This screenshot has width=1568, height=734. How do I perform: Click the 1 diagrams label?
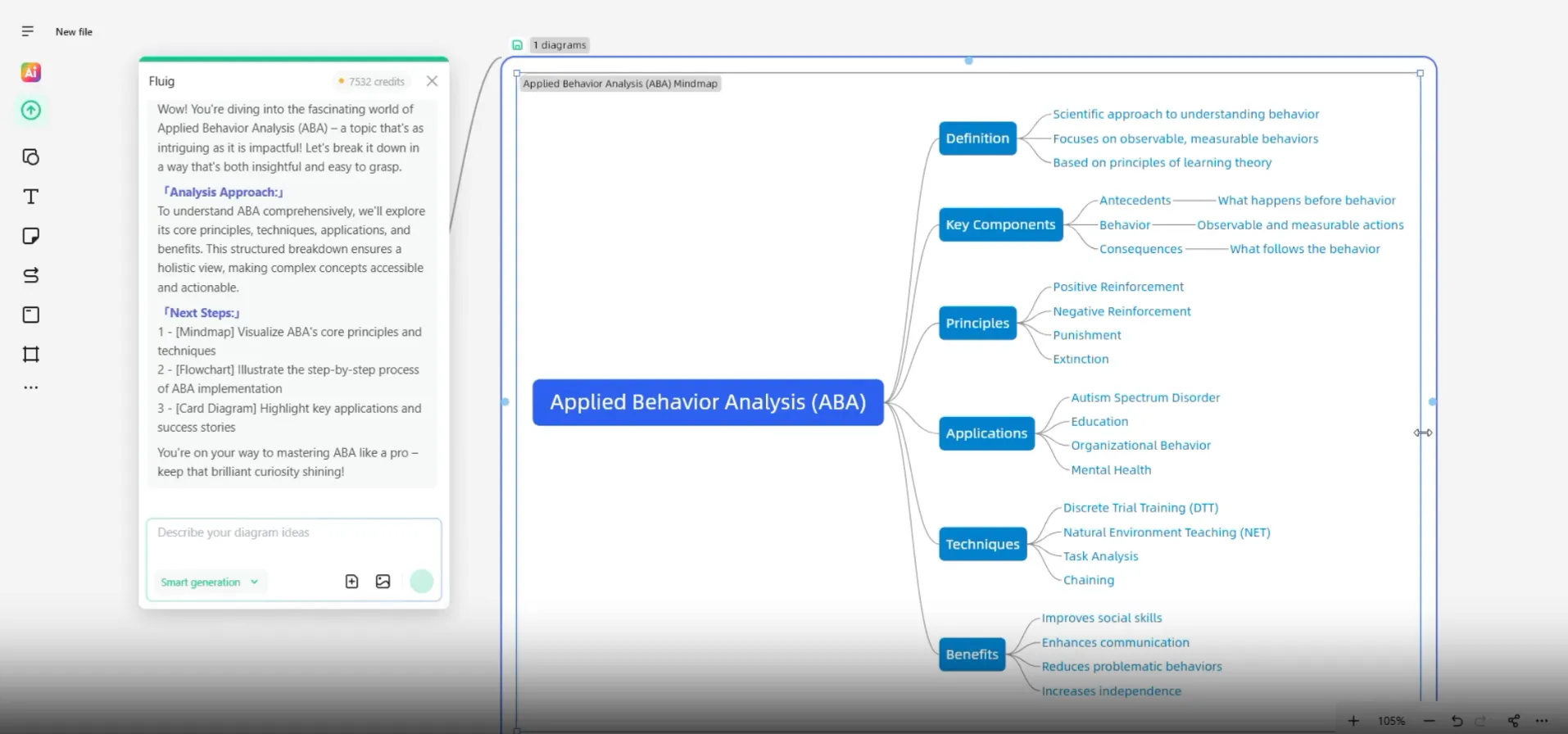pyautogui.click(x=560, y=45)
